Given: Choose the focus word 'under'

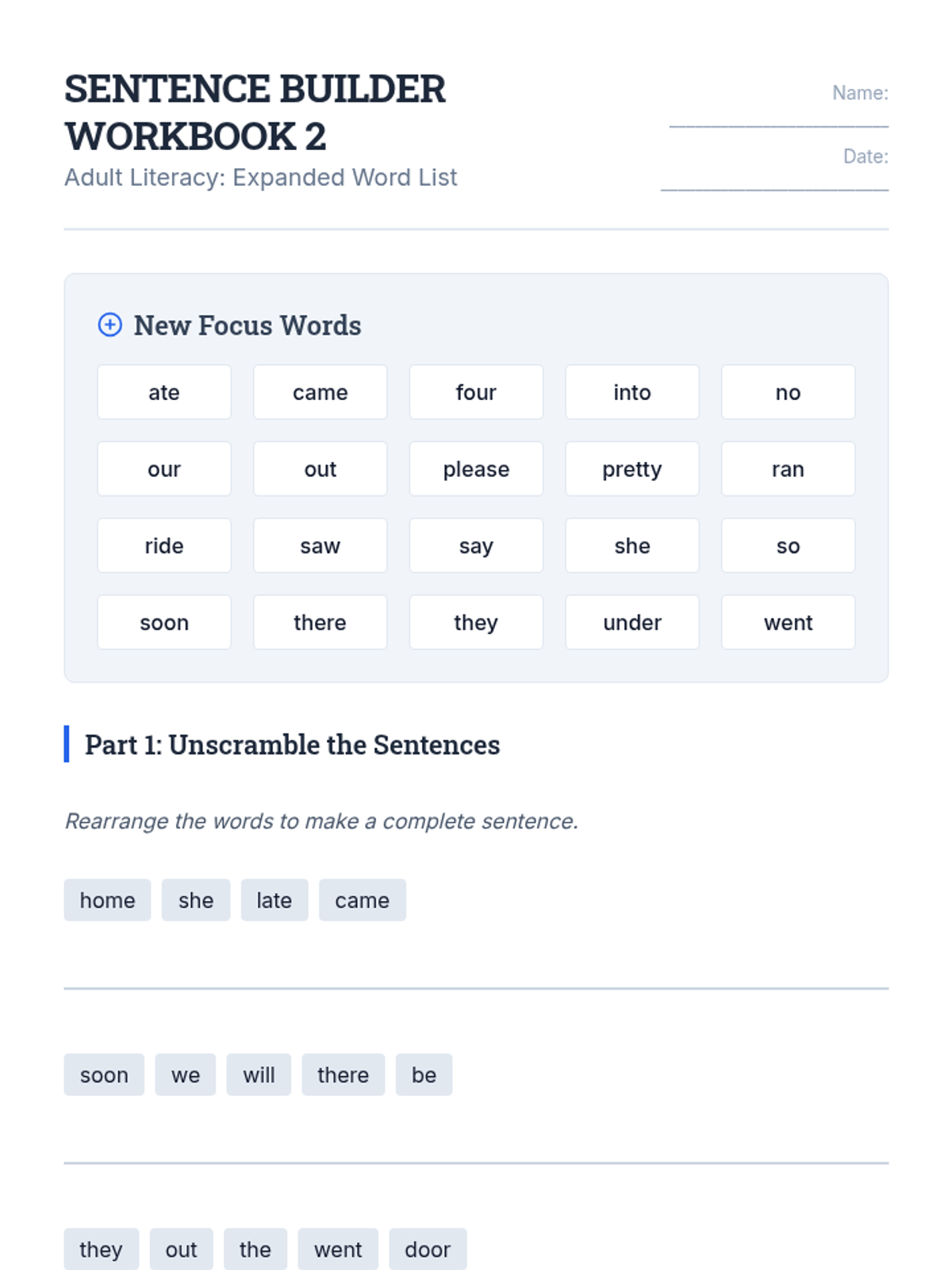Looking at the screenshot, I should [631, 622].
